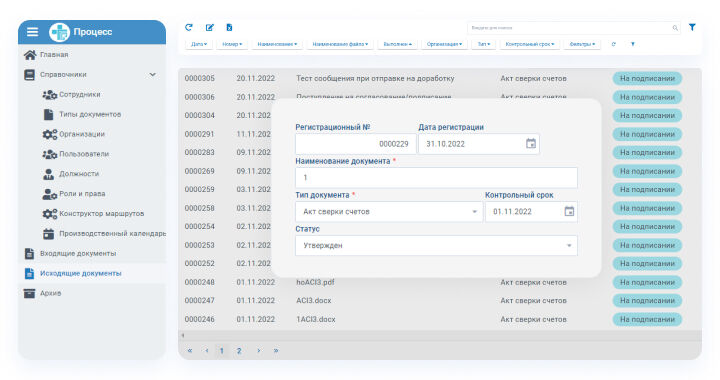
Task: Click file name ACI3.docx in row 0000247
Action: [314, 301]
